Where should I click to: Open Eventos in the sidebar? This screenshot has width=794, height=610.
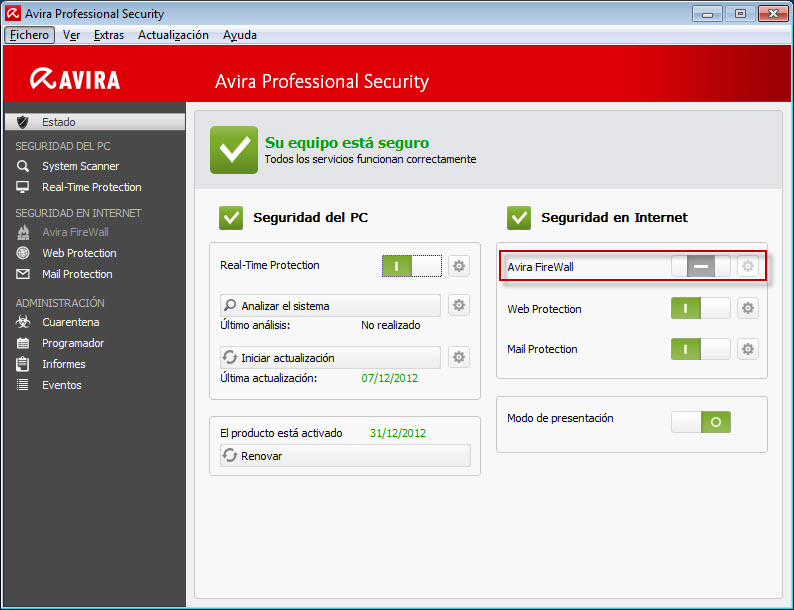pos(62,385)
